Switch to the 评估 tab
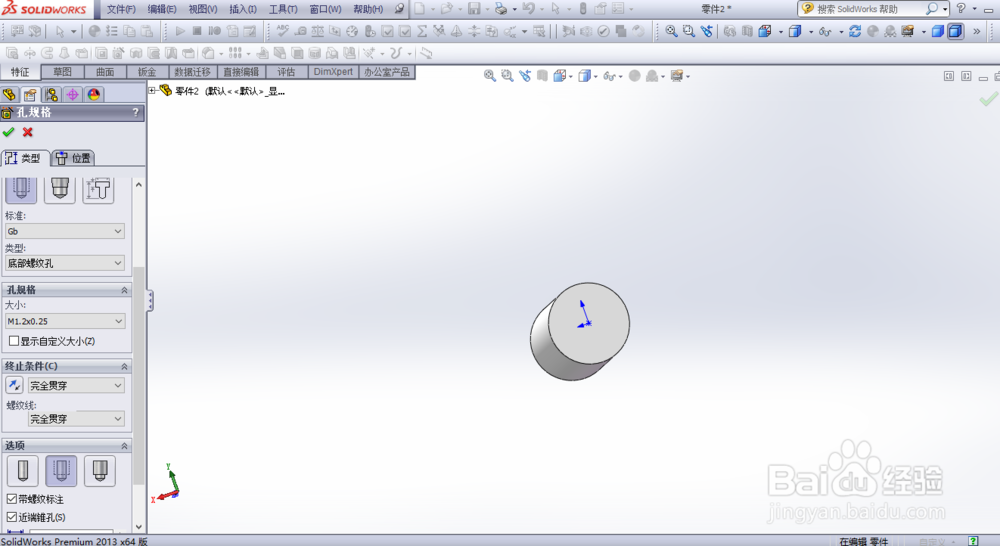Viewport: 1000px width, 546px height. pos(286,72)
